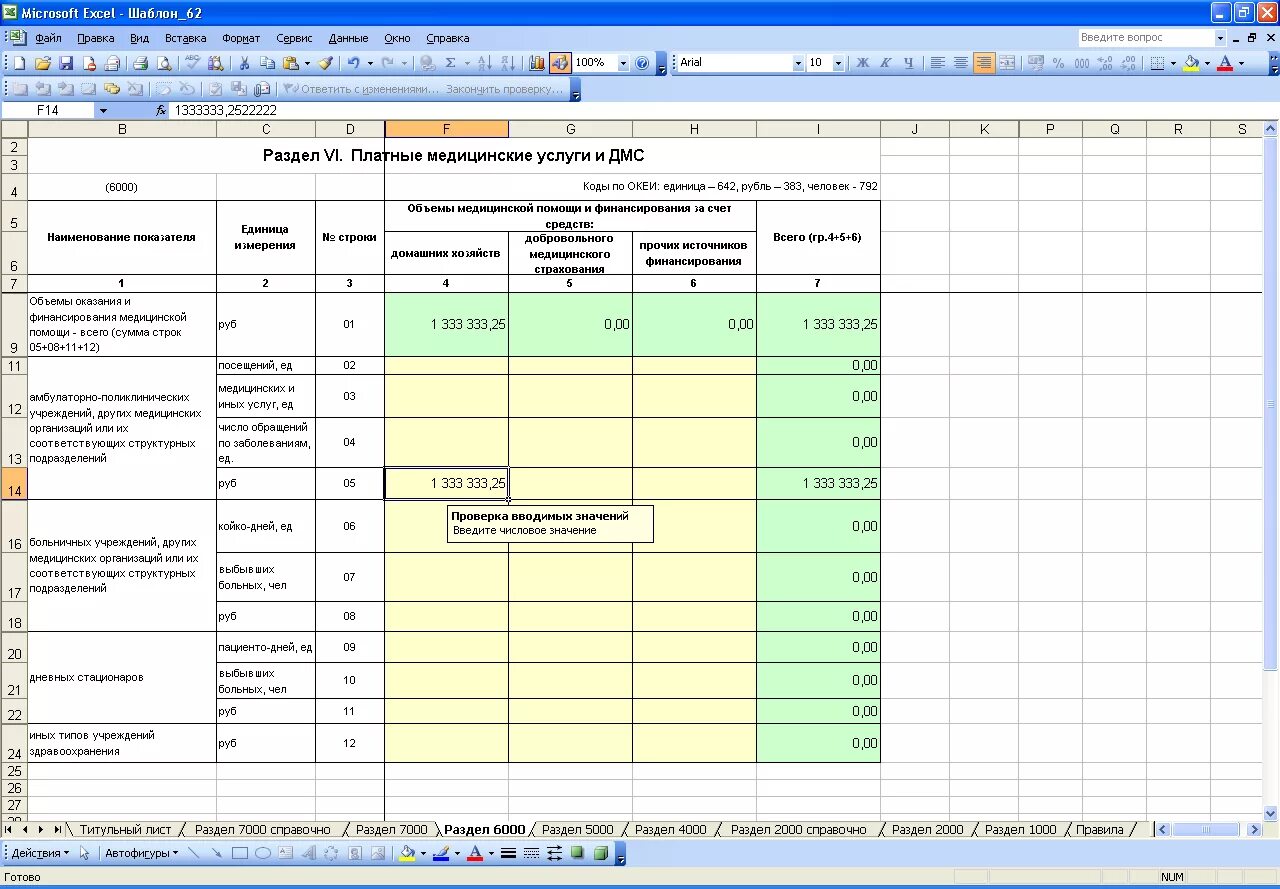Sort ascending A to Я
Image resolution: width=1280 pixels, height=889 pixels.
click(x=484, y=63)
